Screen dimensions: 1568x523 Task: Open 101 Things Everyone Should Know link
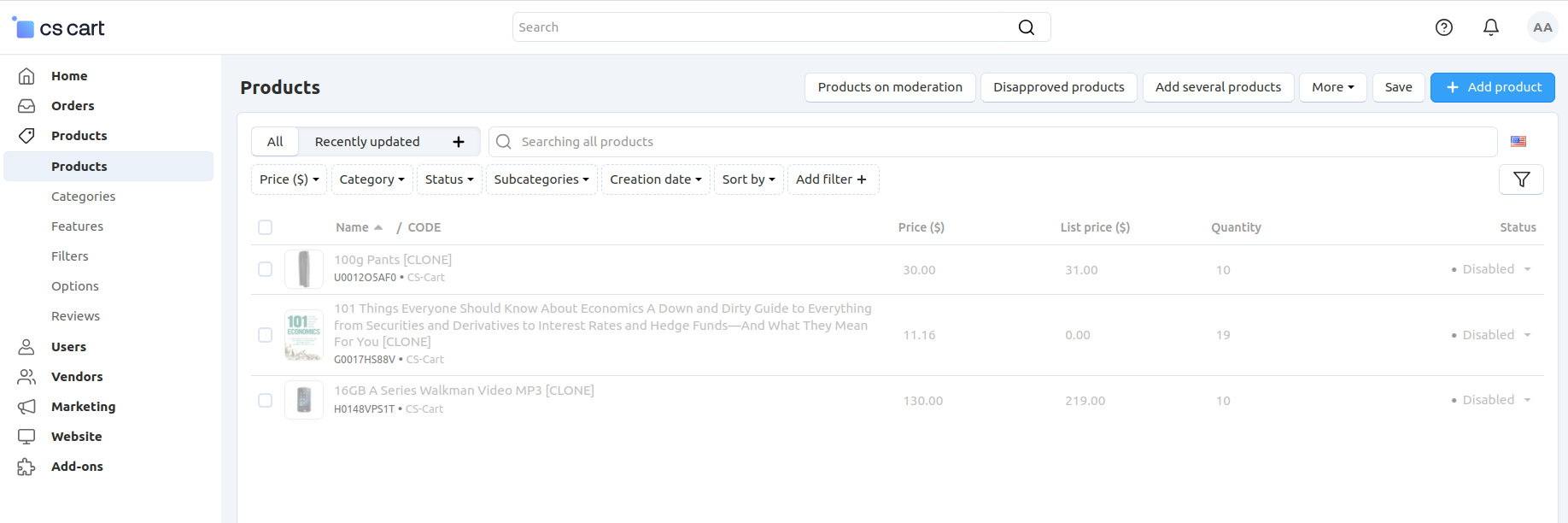pyautogui.click(x=603, y=325)
